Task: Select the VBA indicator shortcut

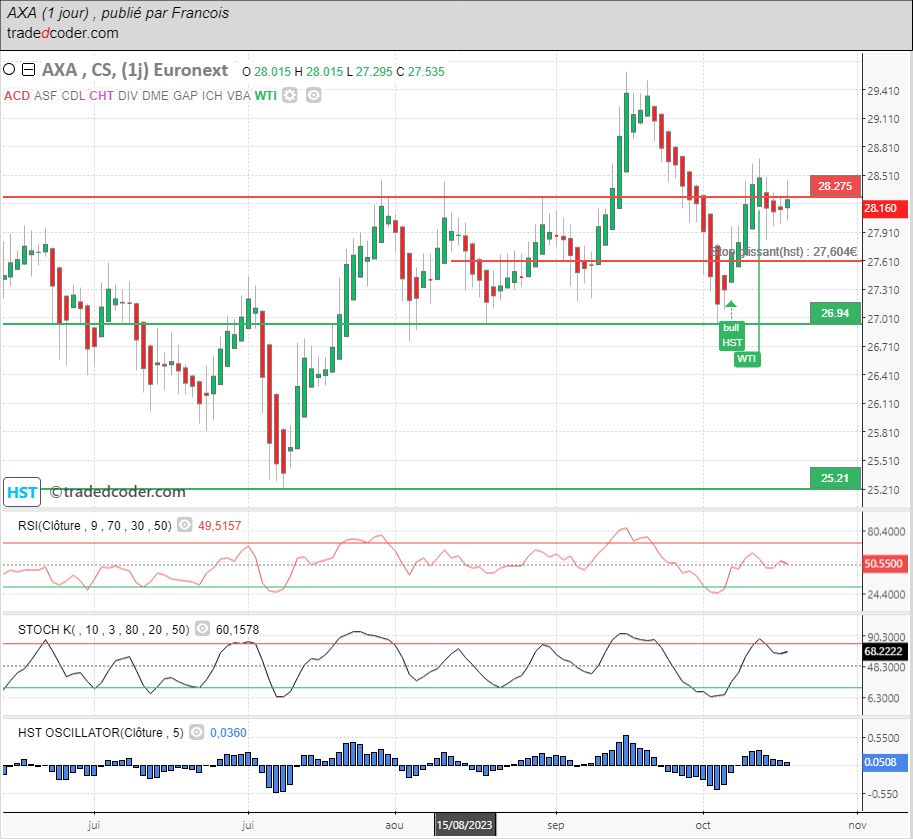Action: [239, 95]
